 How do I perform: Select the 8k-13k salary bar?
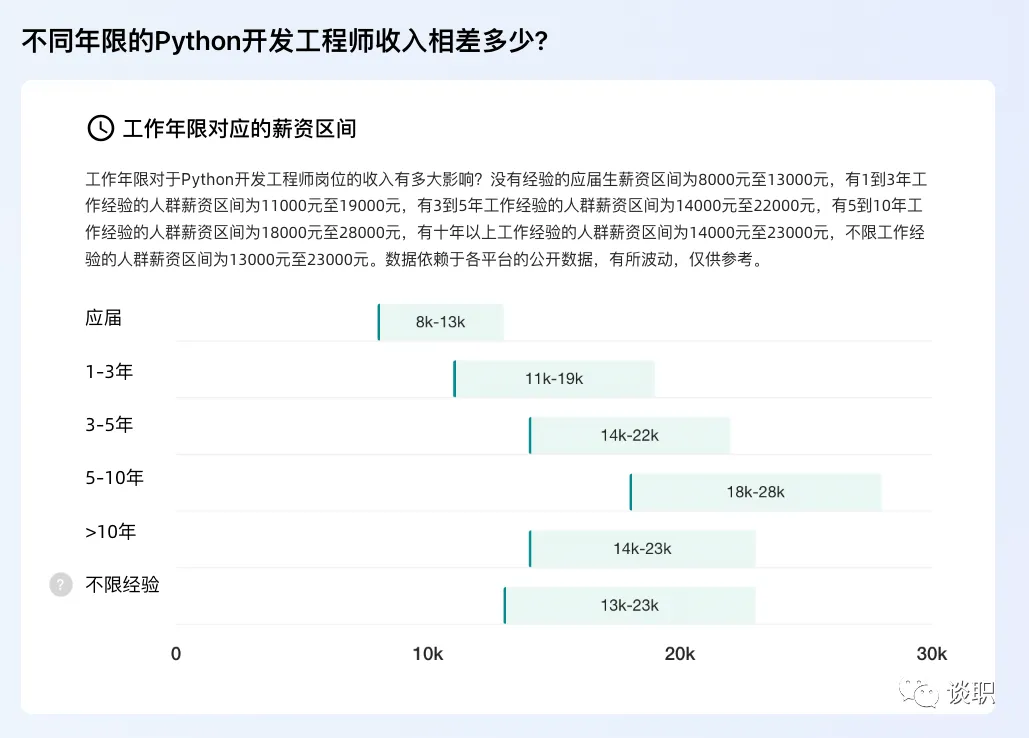pyautogui.click(x=441, y=322)
